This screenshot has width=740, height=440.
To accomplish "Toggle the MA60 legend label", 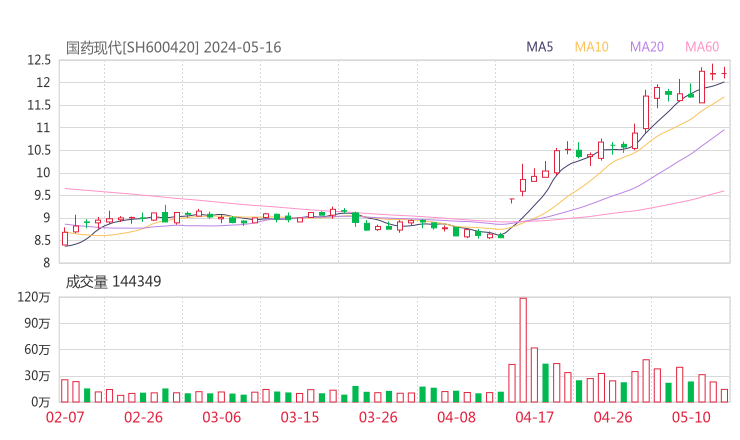I will coord(702,47).
